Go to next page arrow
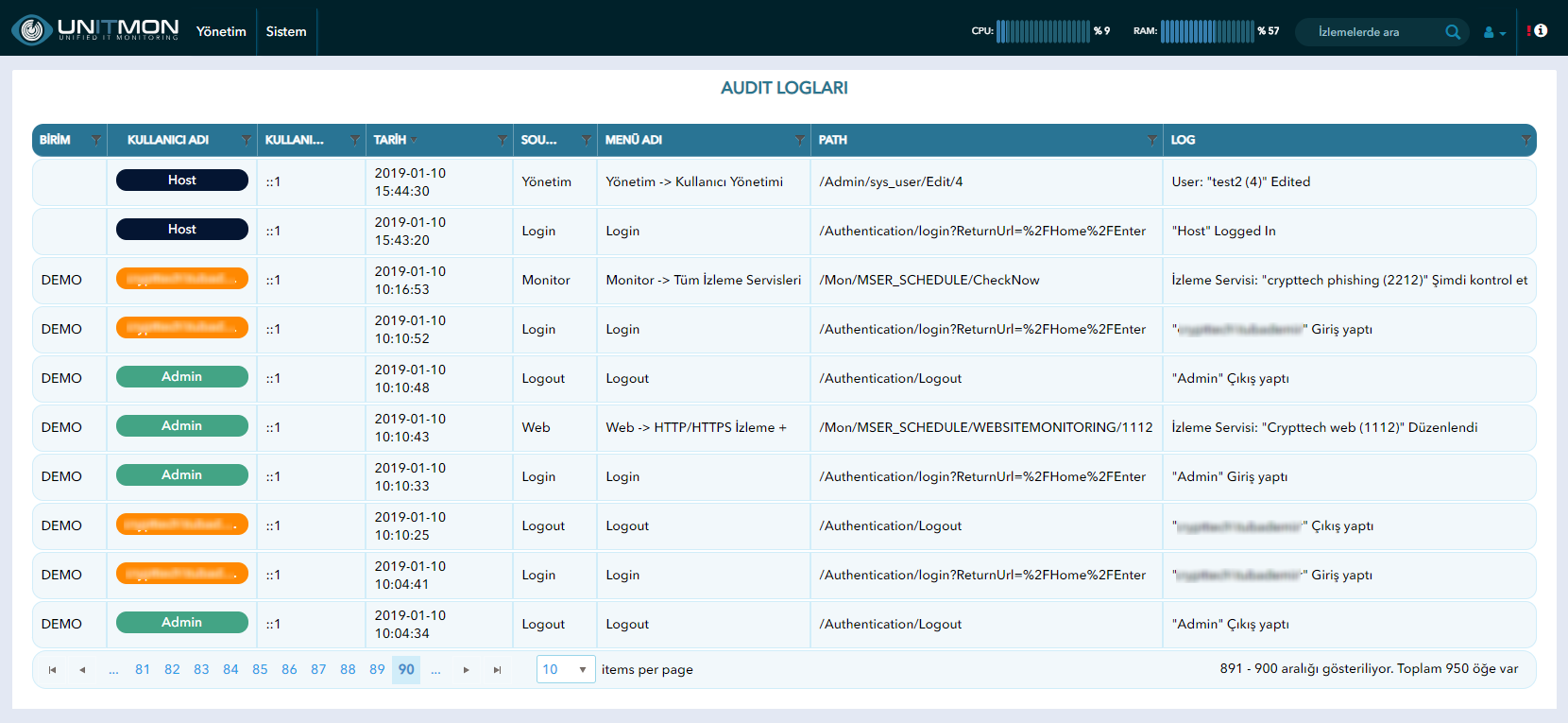Image resolution: width=1568 pixels, height=723 pixels. coord(467,670)
